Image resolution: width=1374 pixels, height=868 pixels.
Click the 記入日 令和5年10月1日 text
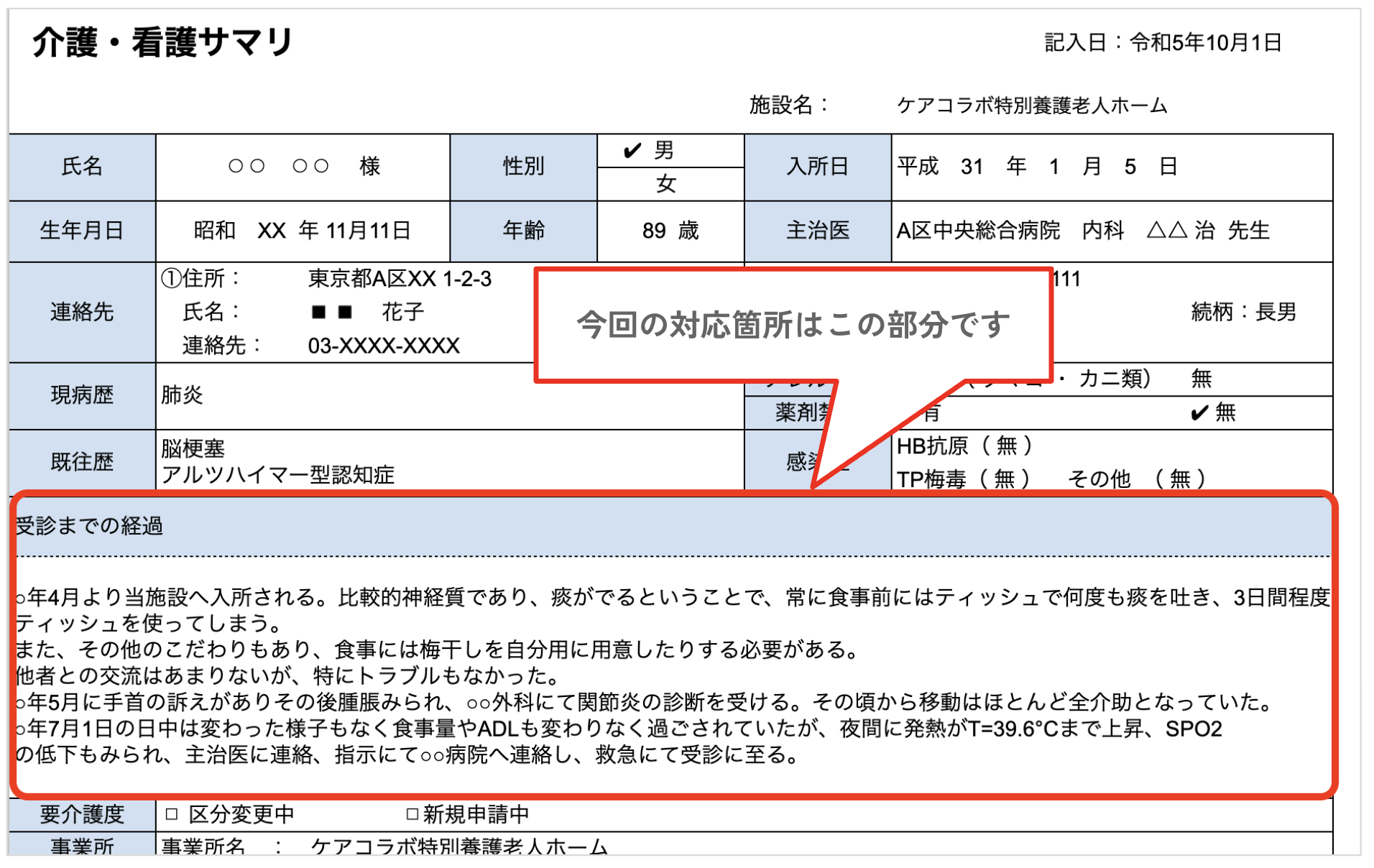tap(1163, 42)
